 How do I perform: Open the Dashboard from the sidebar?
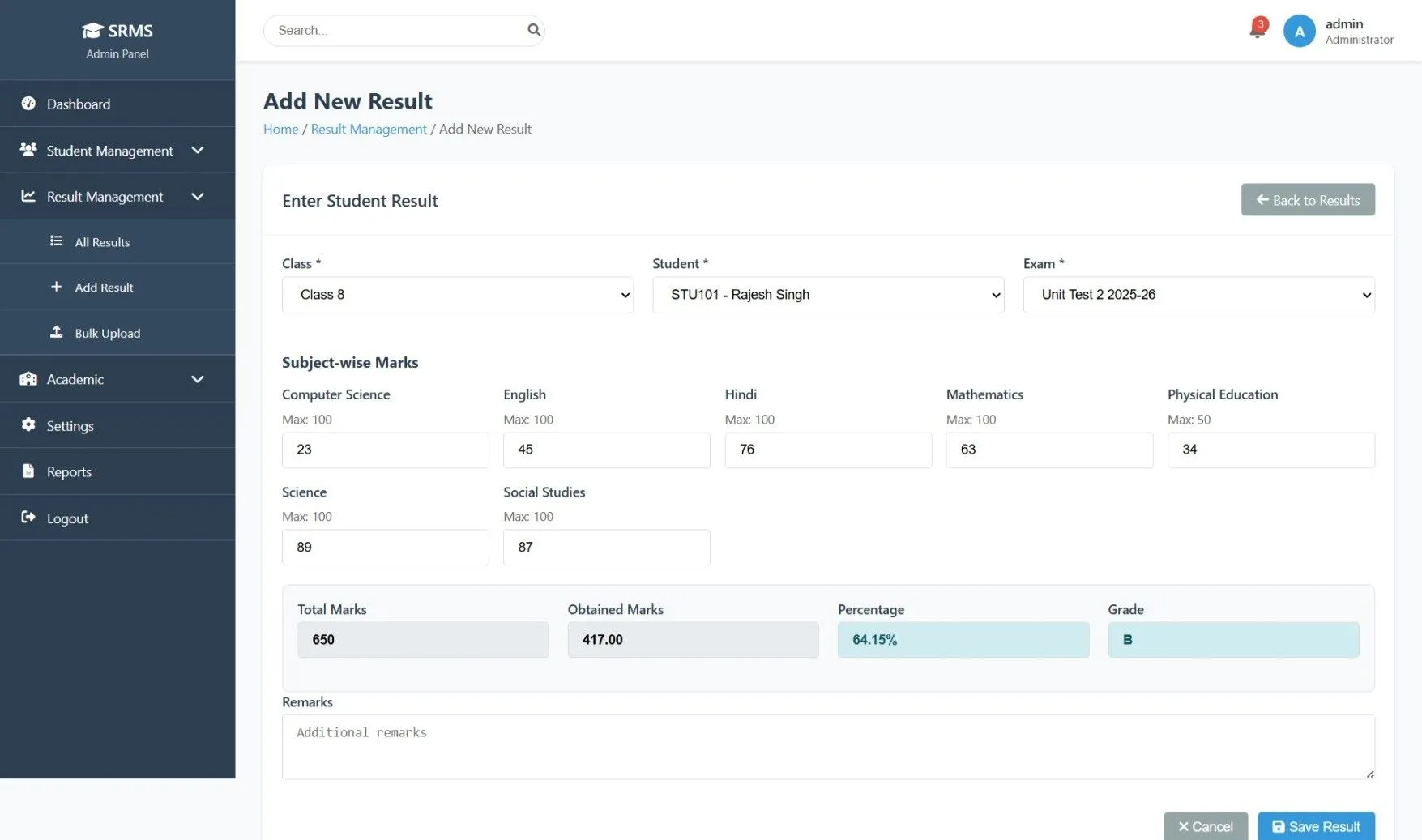29,104
